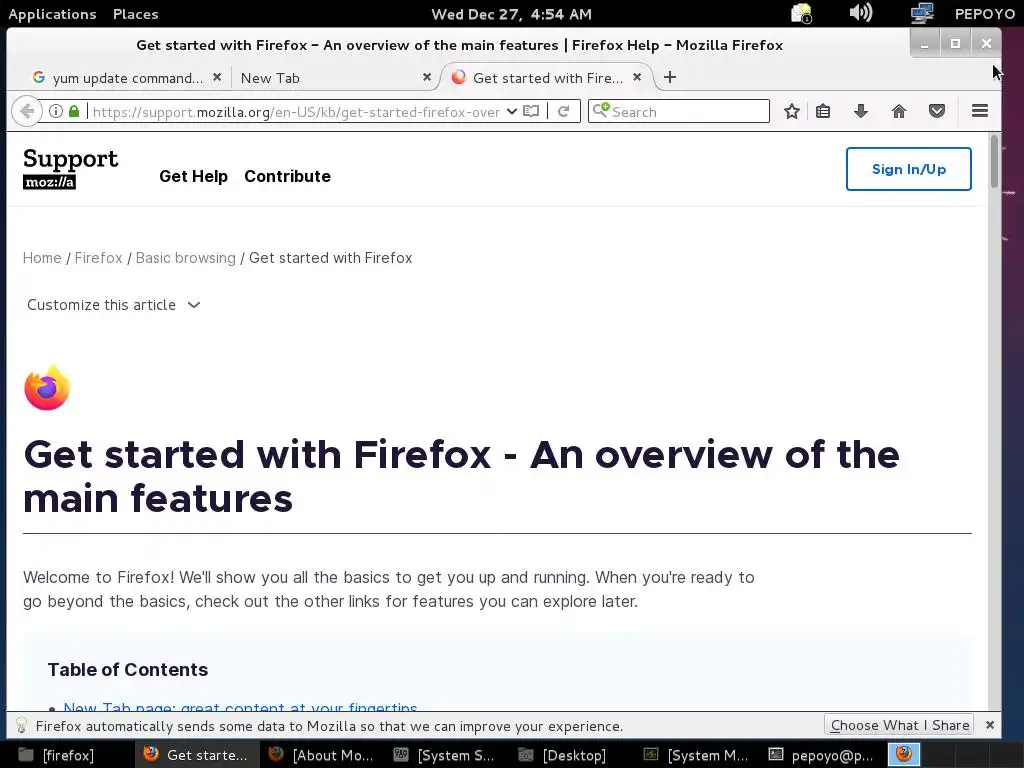This screenshot has height=768, width=1024.
Task: Click the page vertical scrollbar thumb
Action: click(x=995, y=161)
